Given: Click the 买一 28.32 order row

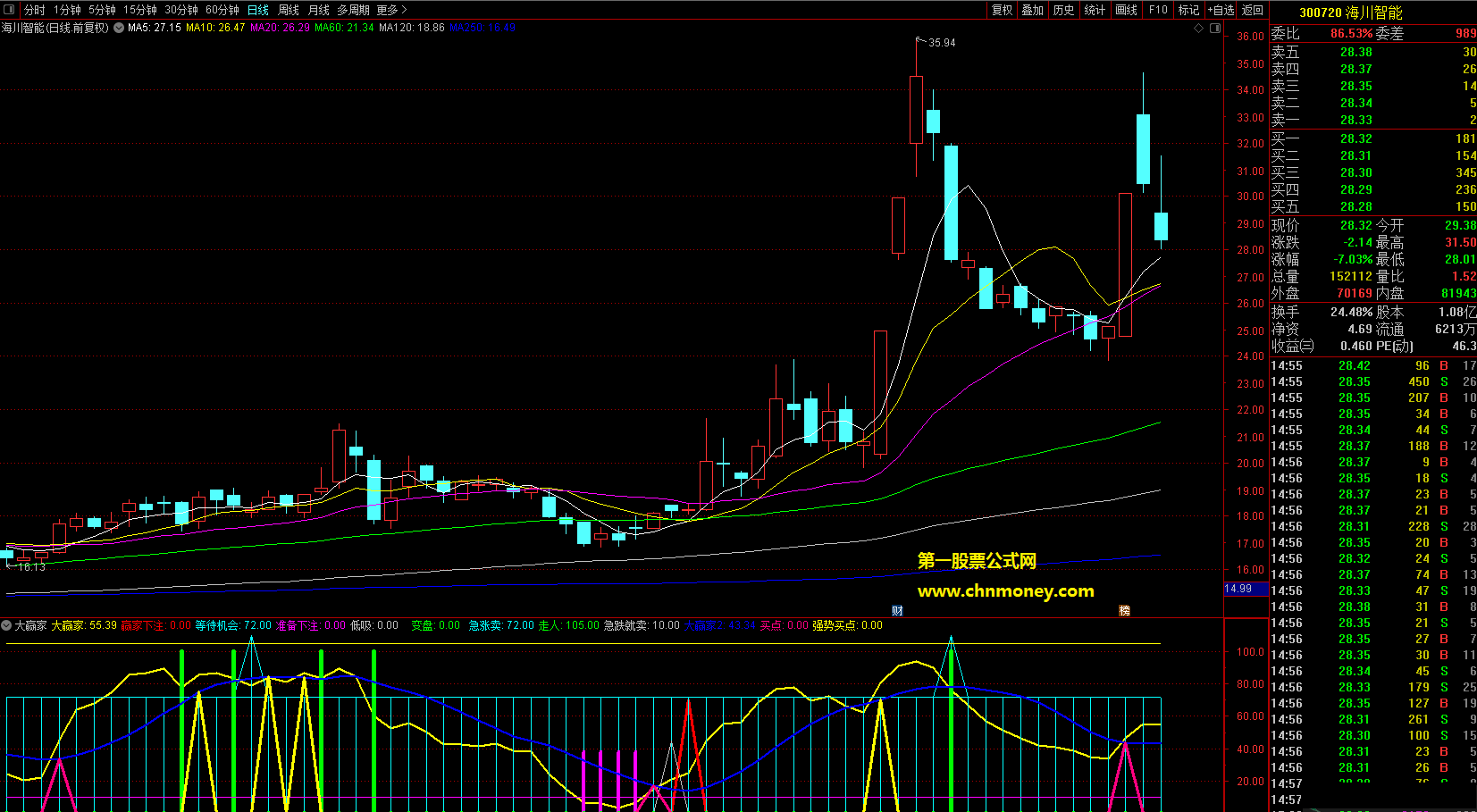Looking at the screenshot, I should (1373, 138).
